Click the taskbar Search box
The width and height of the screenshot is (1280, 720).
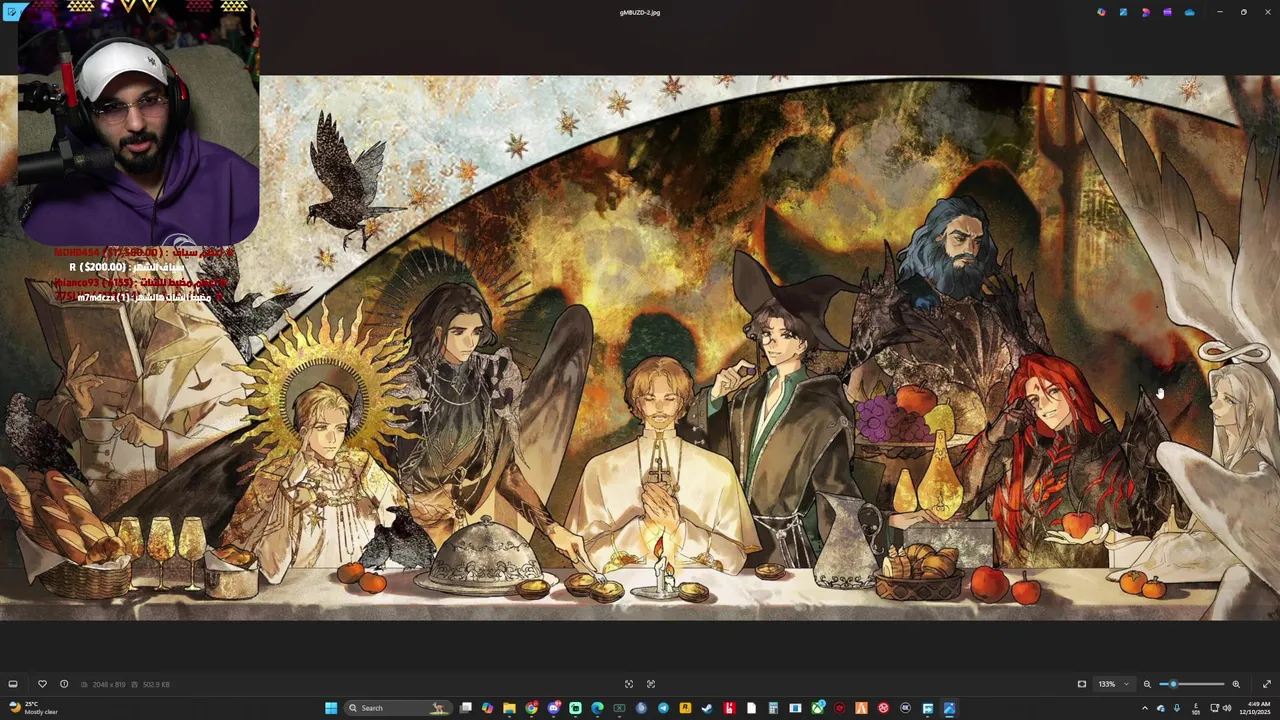tap(398, 708)
